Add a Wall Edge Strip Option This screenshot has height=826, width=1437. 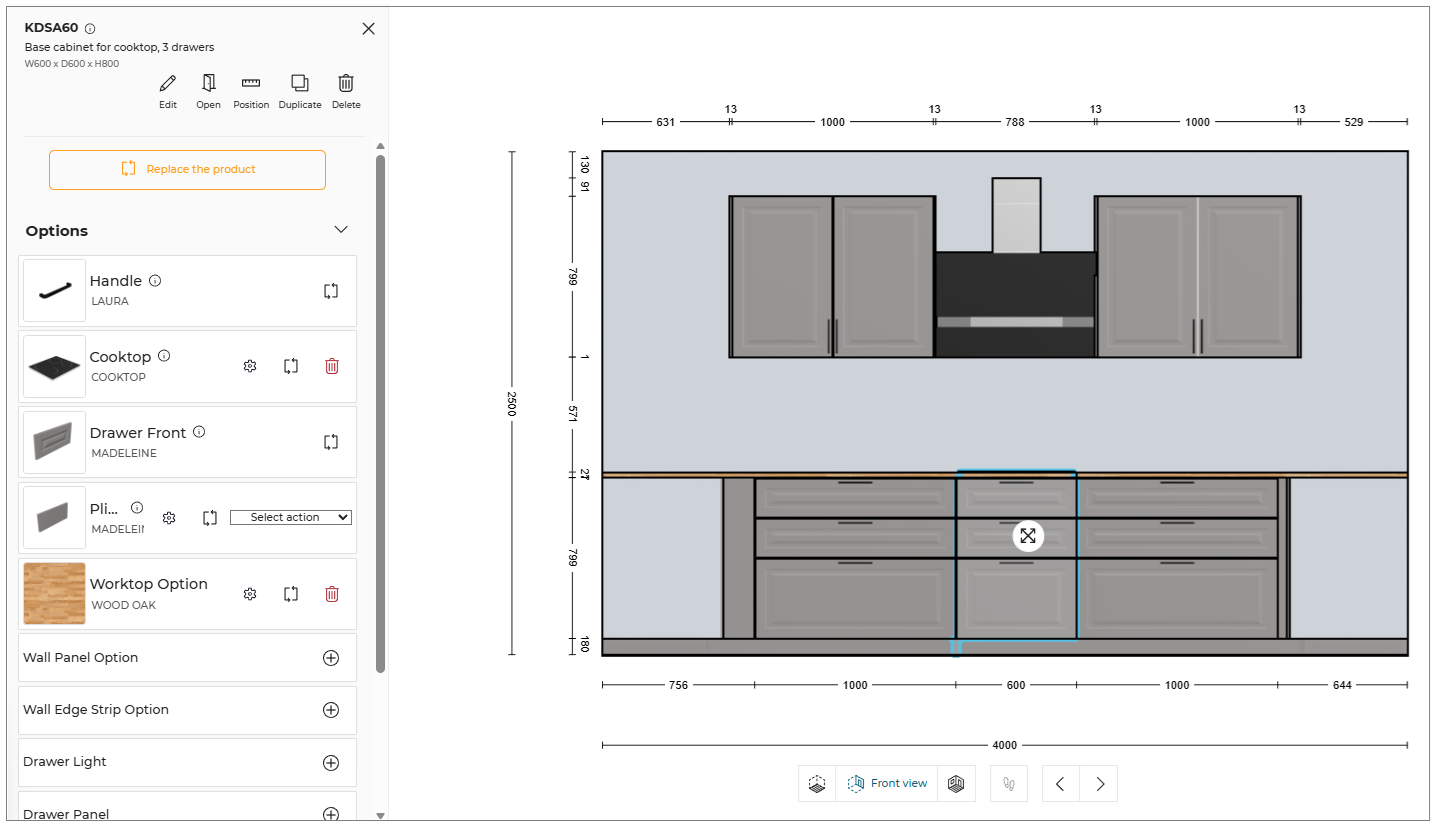[331, 710]
